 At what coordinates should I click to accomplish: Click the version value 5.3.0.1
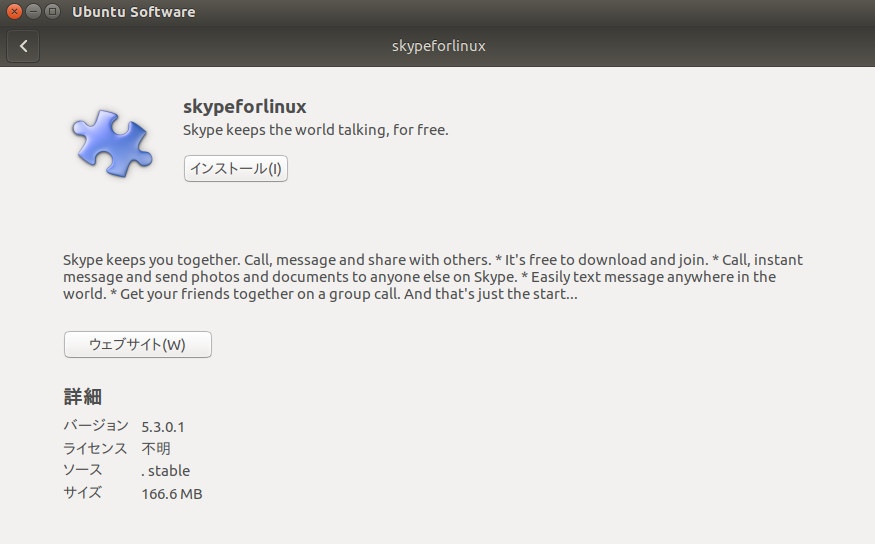(x=162, y=427)
